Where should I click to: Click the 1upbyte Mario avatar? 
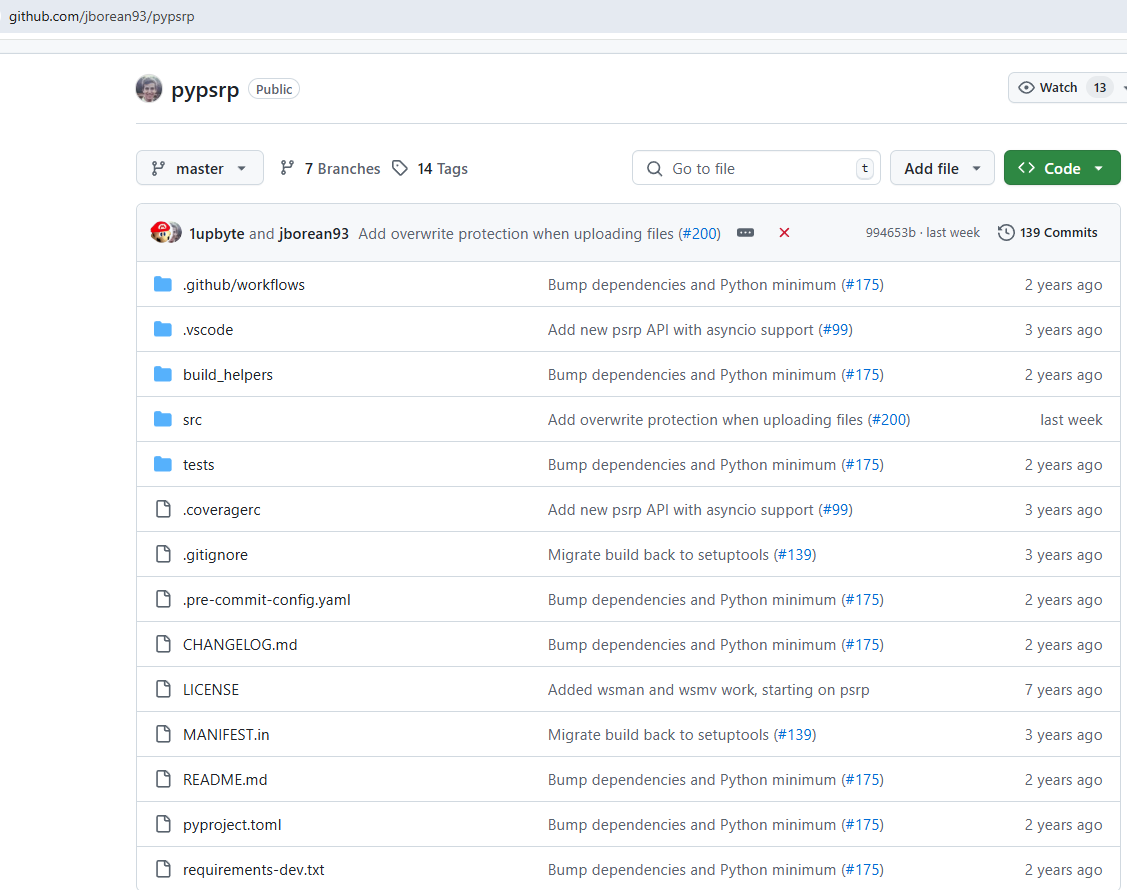tap(160, 233)
